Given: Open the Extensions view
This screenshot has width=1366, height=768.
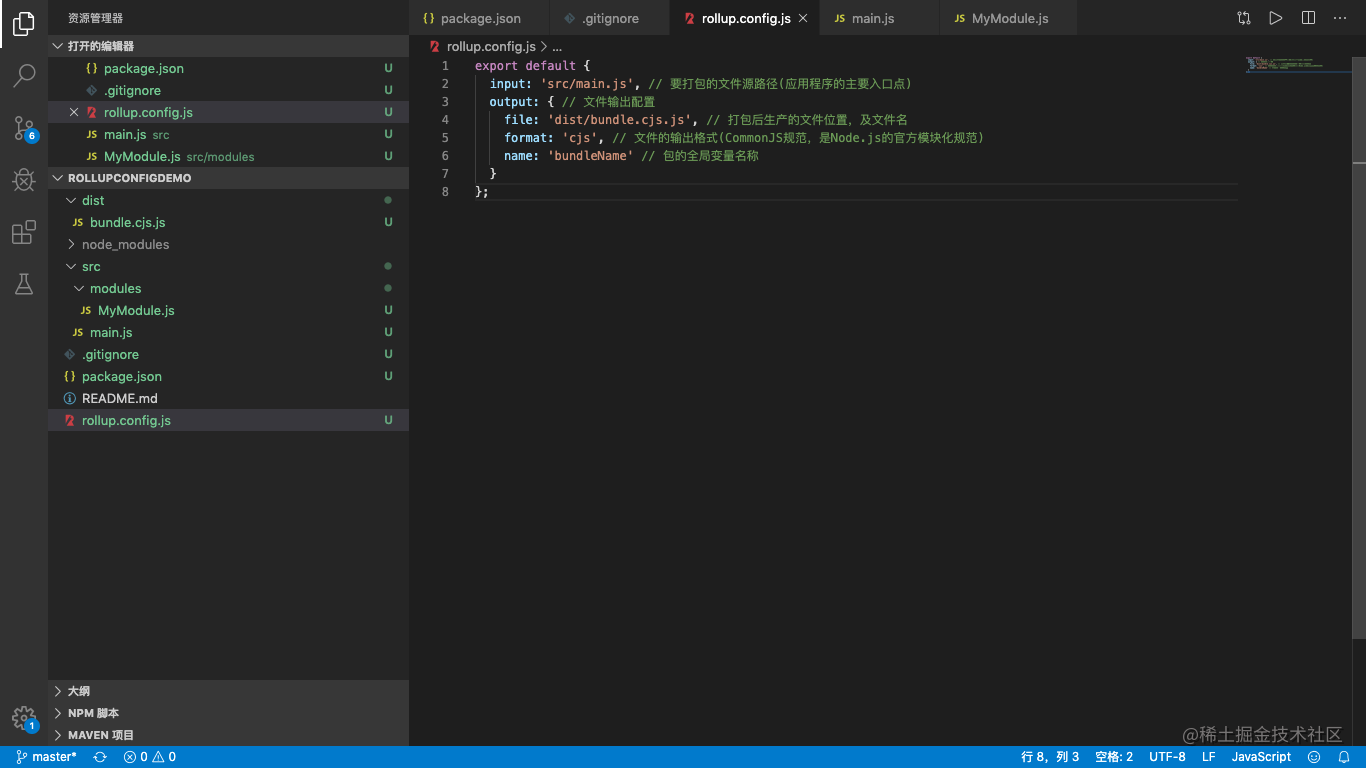Looking at the screenshot, I should pos(24,232).
